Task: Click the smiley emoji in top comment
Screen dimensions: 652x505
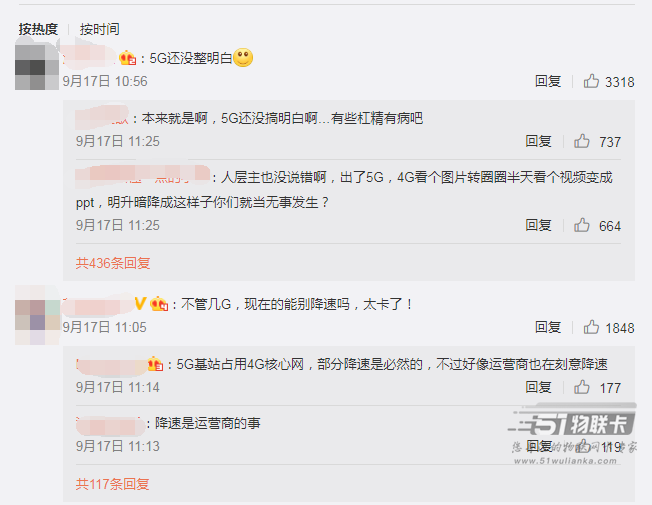Action: tap(243, 58)
